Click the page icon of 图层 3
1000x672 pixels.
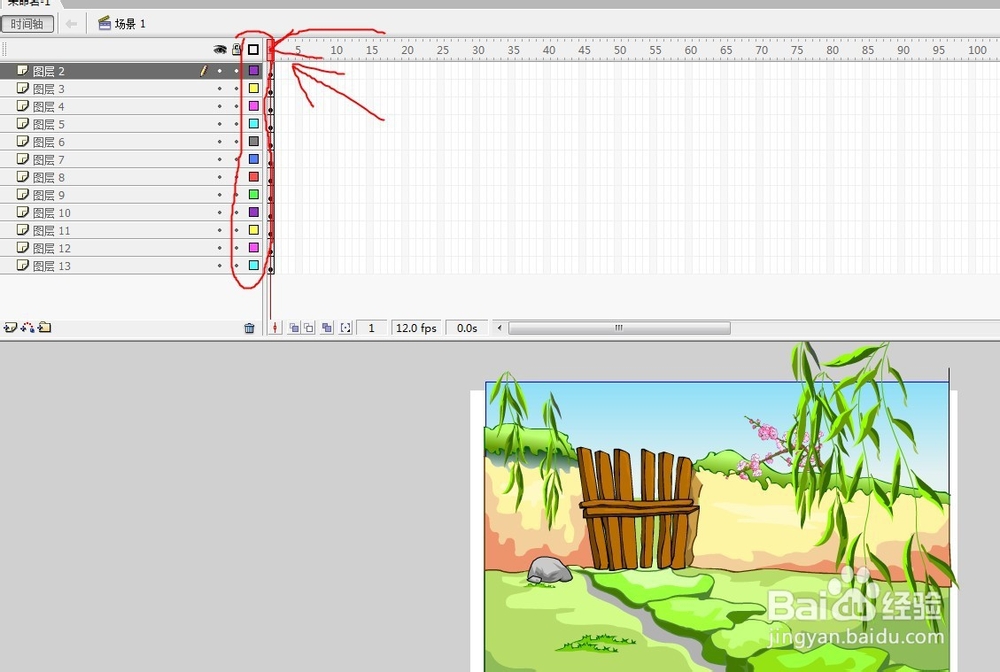[23, 88]
